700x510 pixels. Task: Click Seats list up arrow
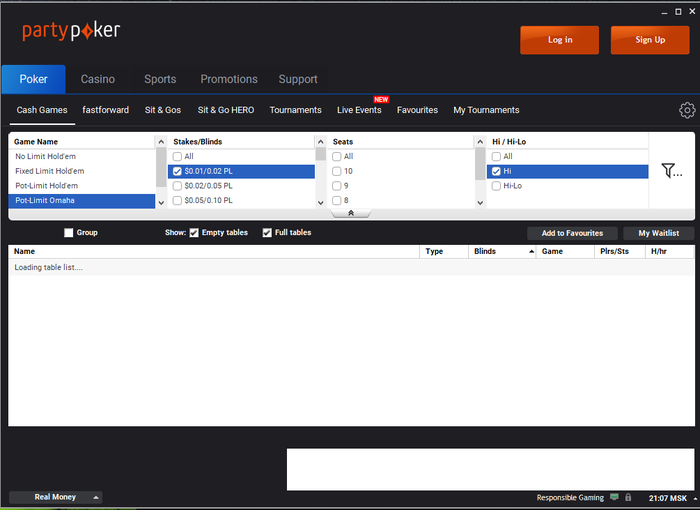tap(480, 142)
